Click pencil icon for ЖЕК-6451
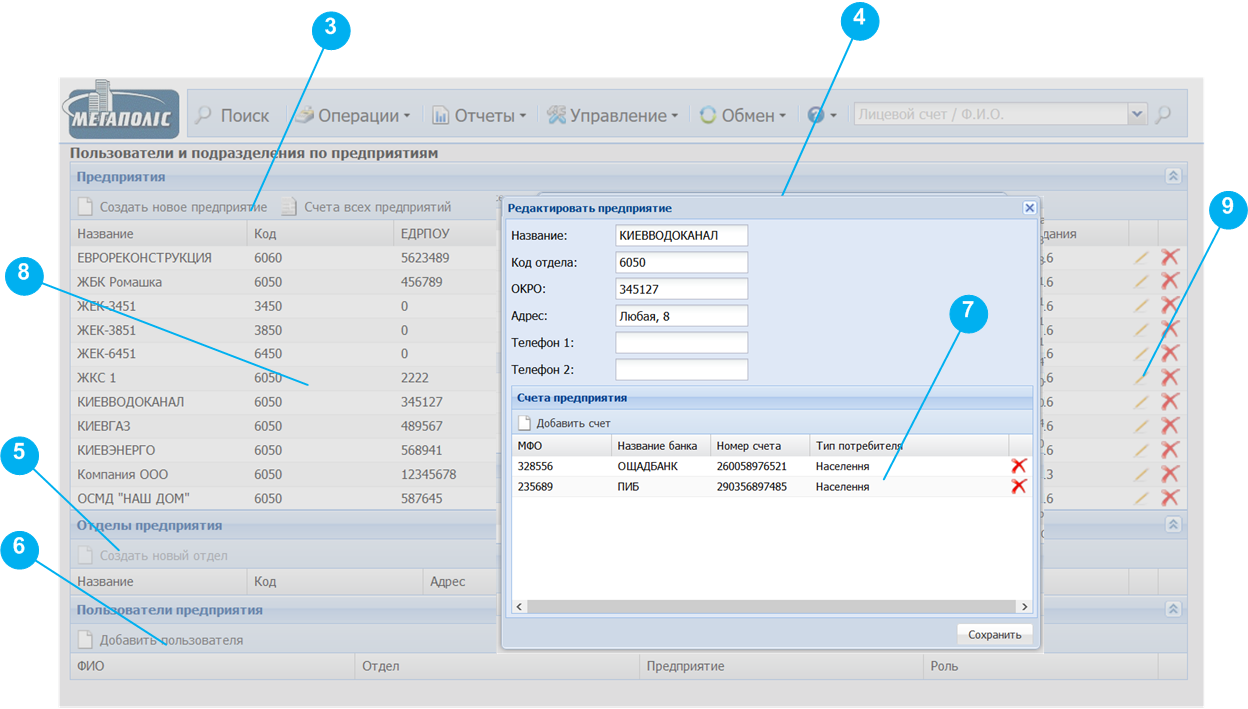 tap(1142, 353)
